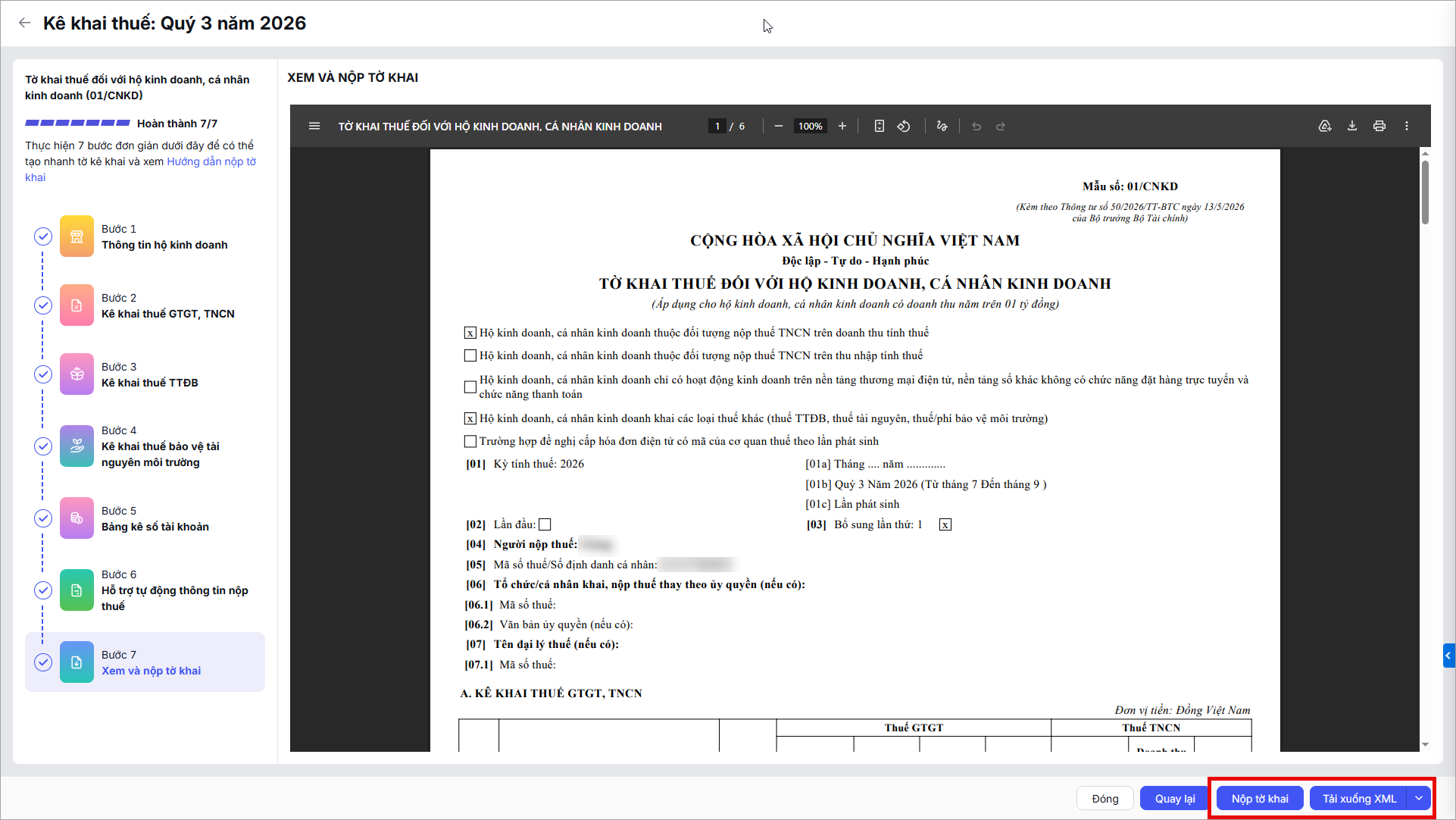
Task: Click the Bước 6 file icon
Action: pyautogui.click(x=77, y=590)
